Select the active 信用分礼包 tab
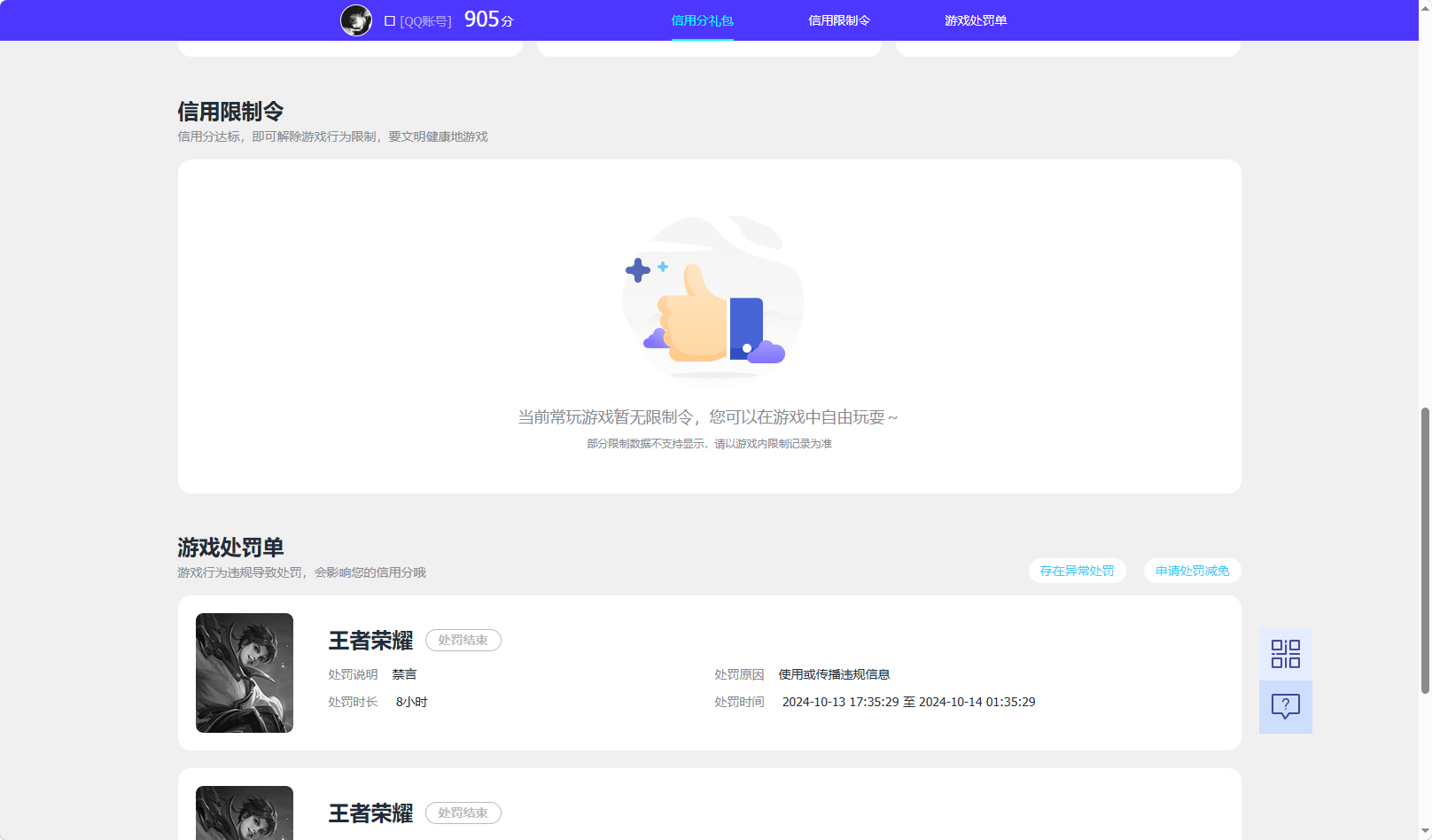Screen dimensions: 1432x840 point(703,19)
